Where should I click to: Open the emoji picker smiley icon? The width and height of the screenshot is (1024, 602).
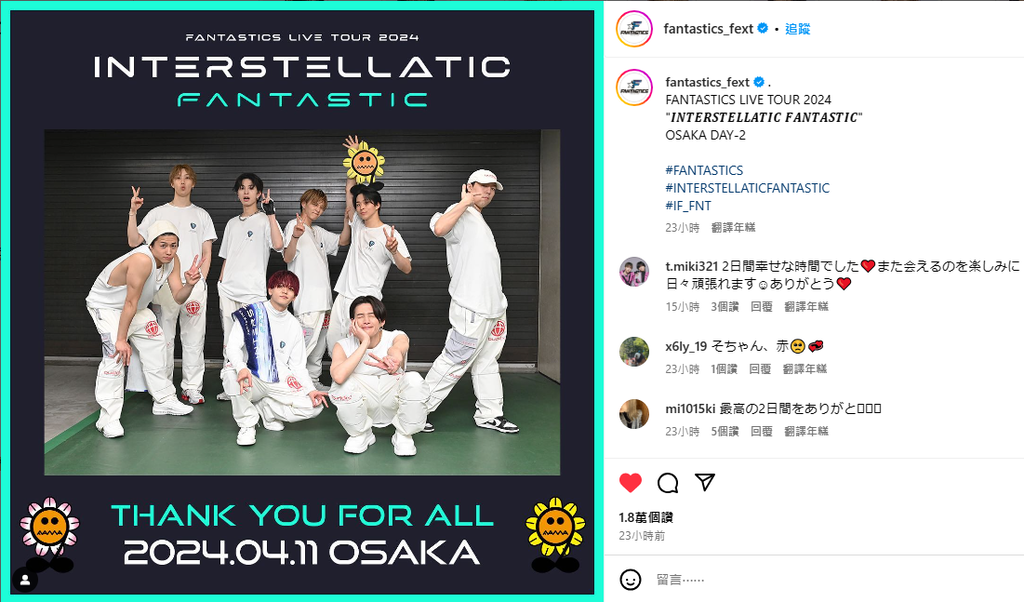tap(630, 579)
